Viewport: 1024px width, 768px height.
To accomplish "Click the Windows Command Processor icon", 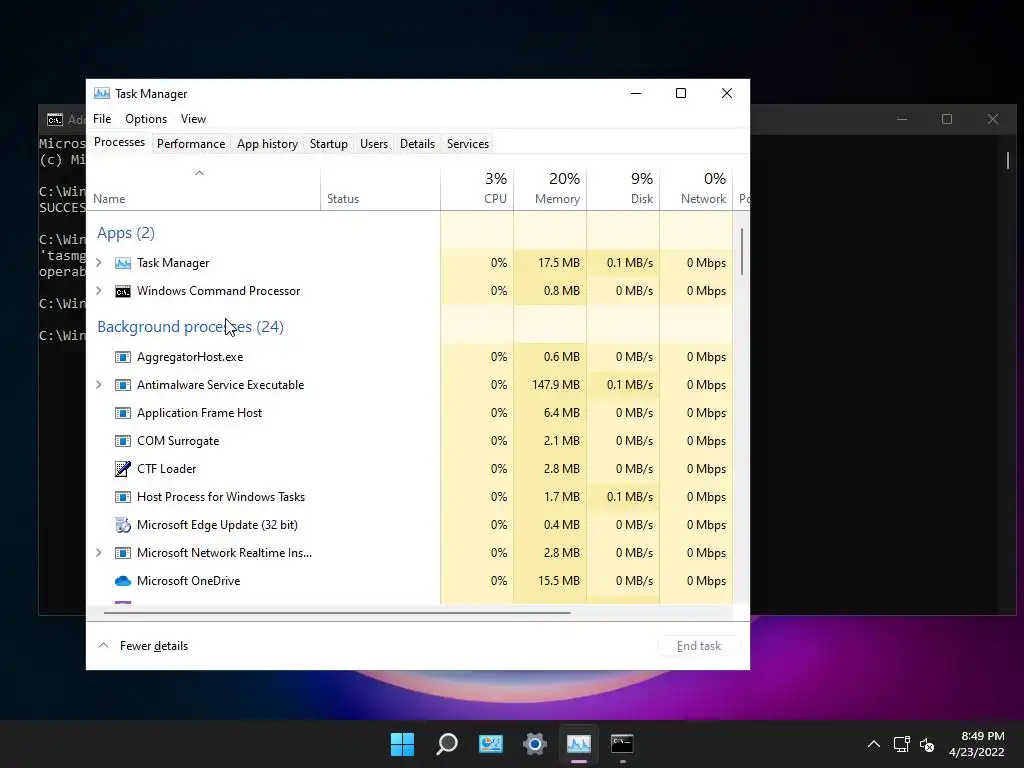I will click(x=123, y=291).
